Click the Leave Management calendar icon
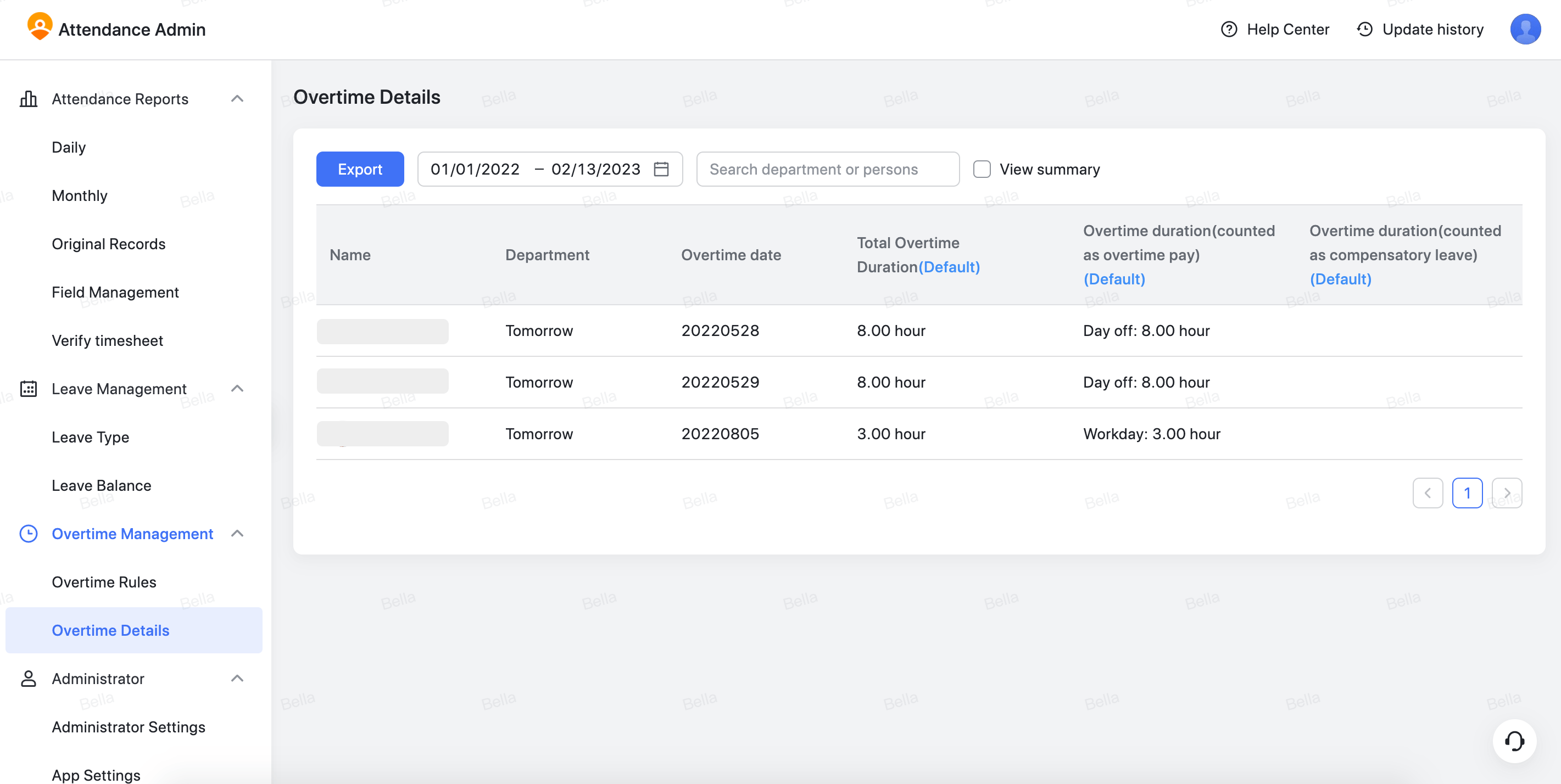Viewport: 1561px width, 784px height. [x=29, y=390]
